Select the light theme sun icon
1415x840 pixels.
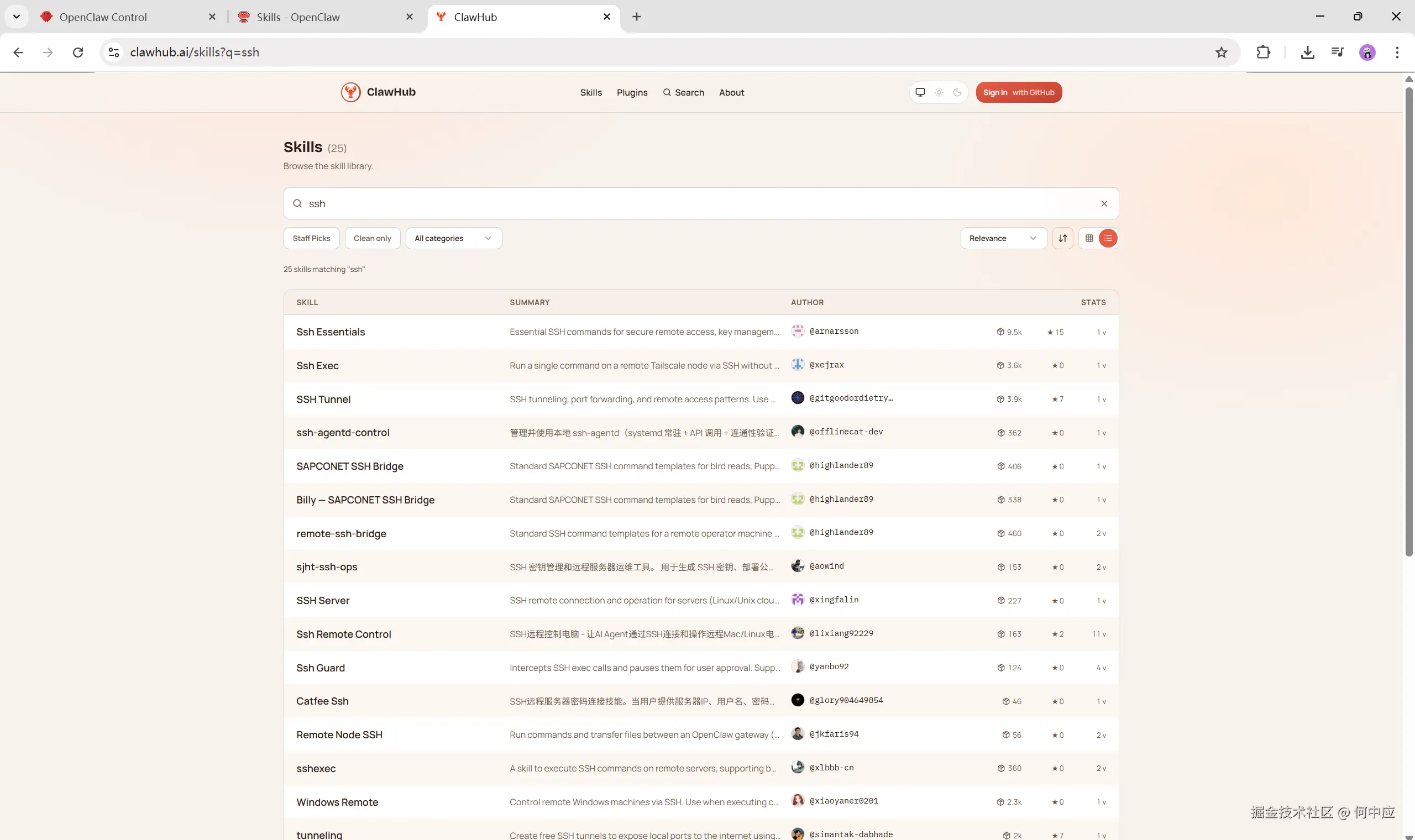click(x=939, y=92)
